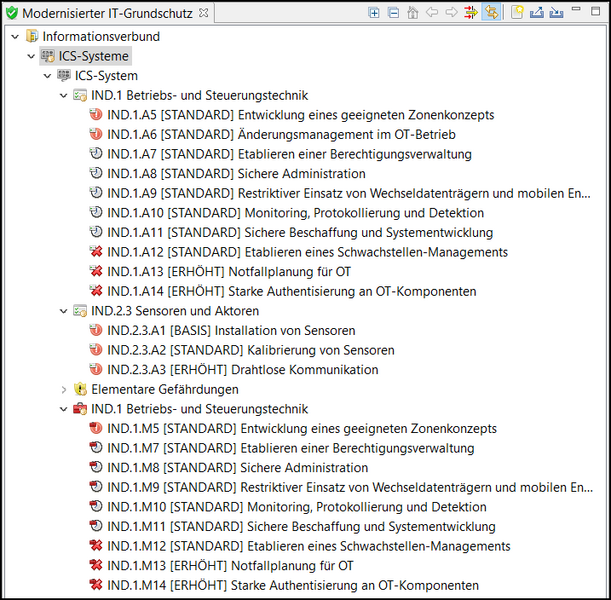Select IND.1.M14 Starke Authentisierung an OT-Komponenten
This screenshot has width=611, height=600.
(293, 586)
